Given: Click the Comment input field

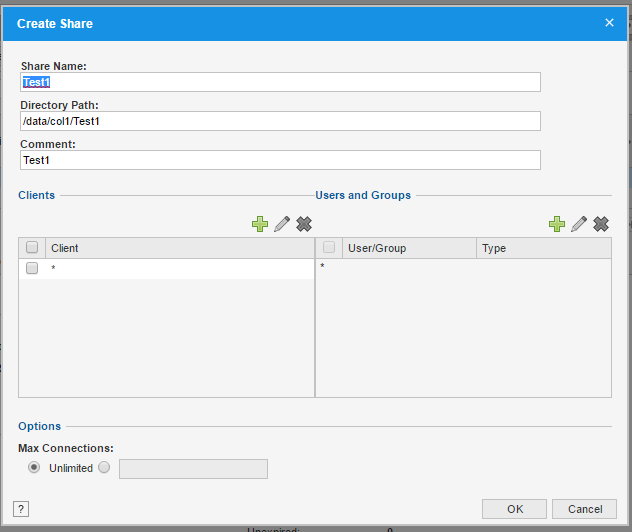Looking at the screenshot, I should [x=280, y=160].
